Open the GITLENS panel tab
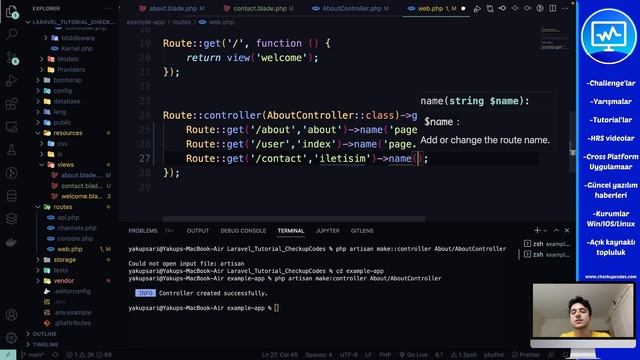Image resolution: width=640 pixels, height=360 pixels. (362, 231)
